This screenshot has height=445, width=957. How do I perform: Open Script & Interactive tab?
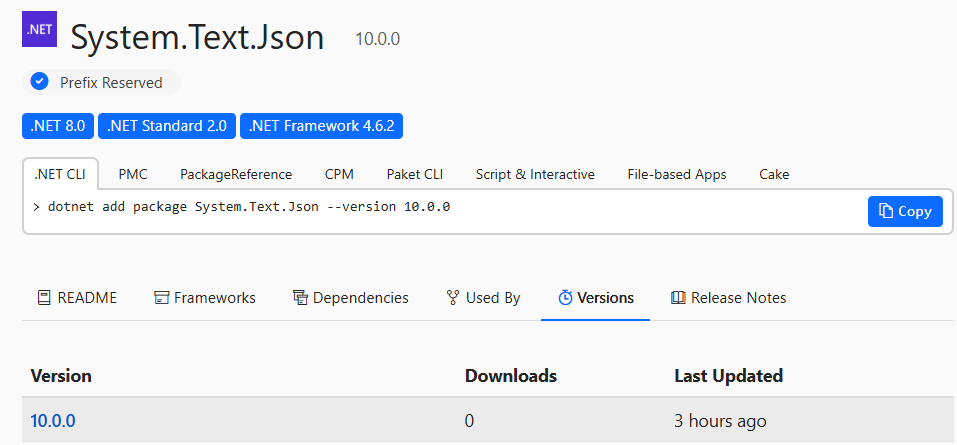(535, 174)
